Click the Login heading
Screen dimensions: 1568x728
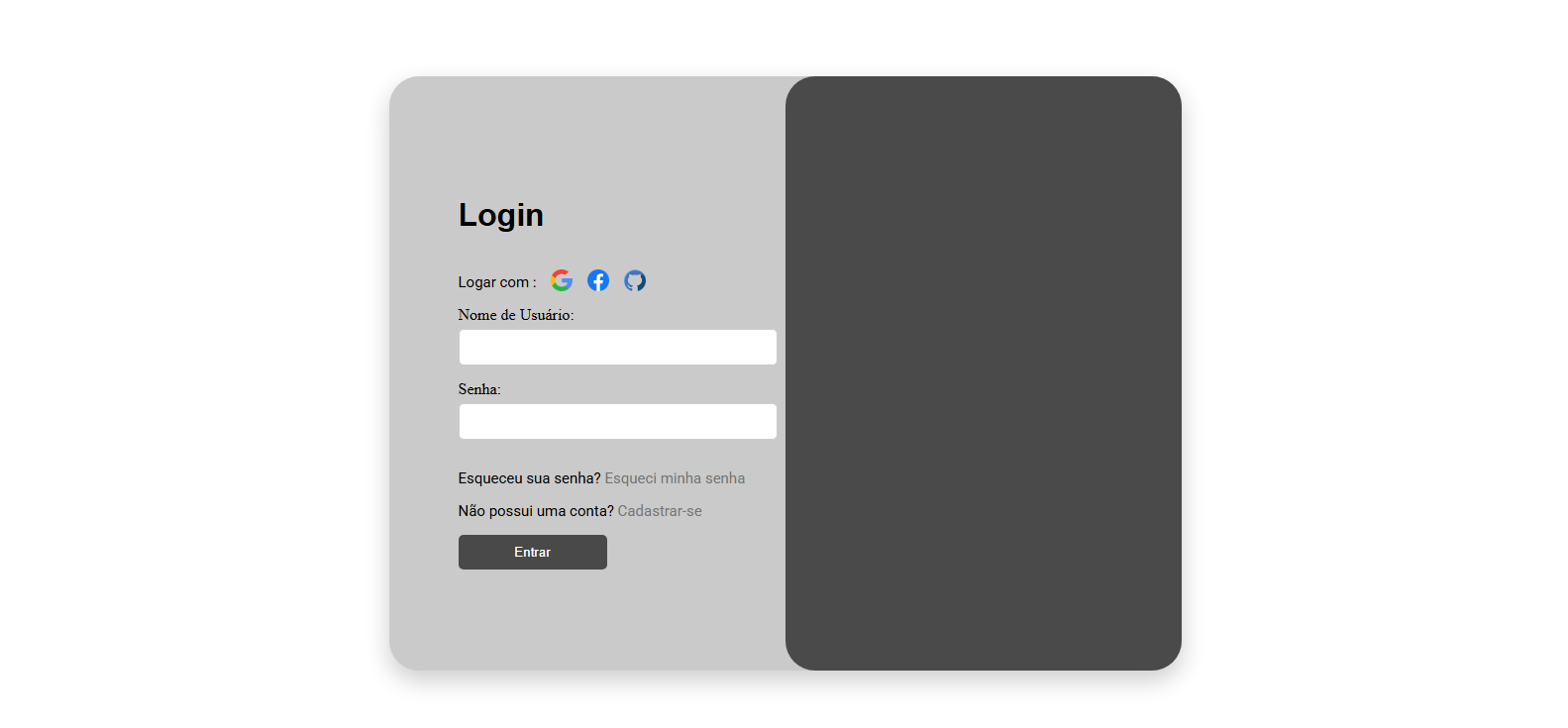pos(501,215)
